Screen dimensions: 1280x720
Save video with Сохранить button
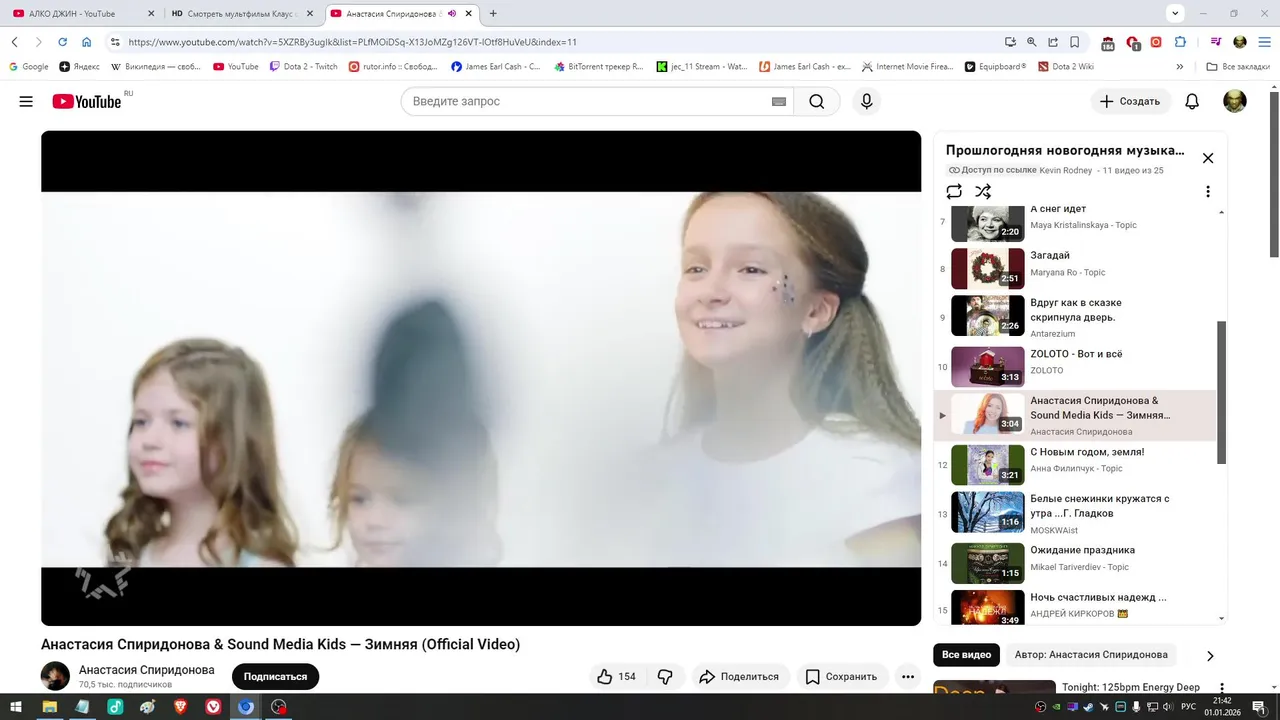tap(841, 677)
